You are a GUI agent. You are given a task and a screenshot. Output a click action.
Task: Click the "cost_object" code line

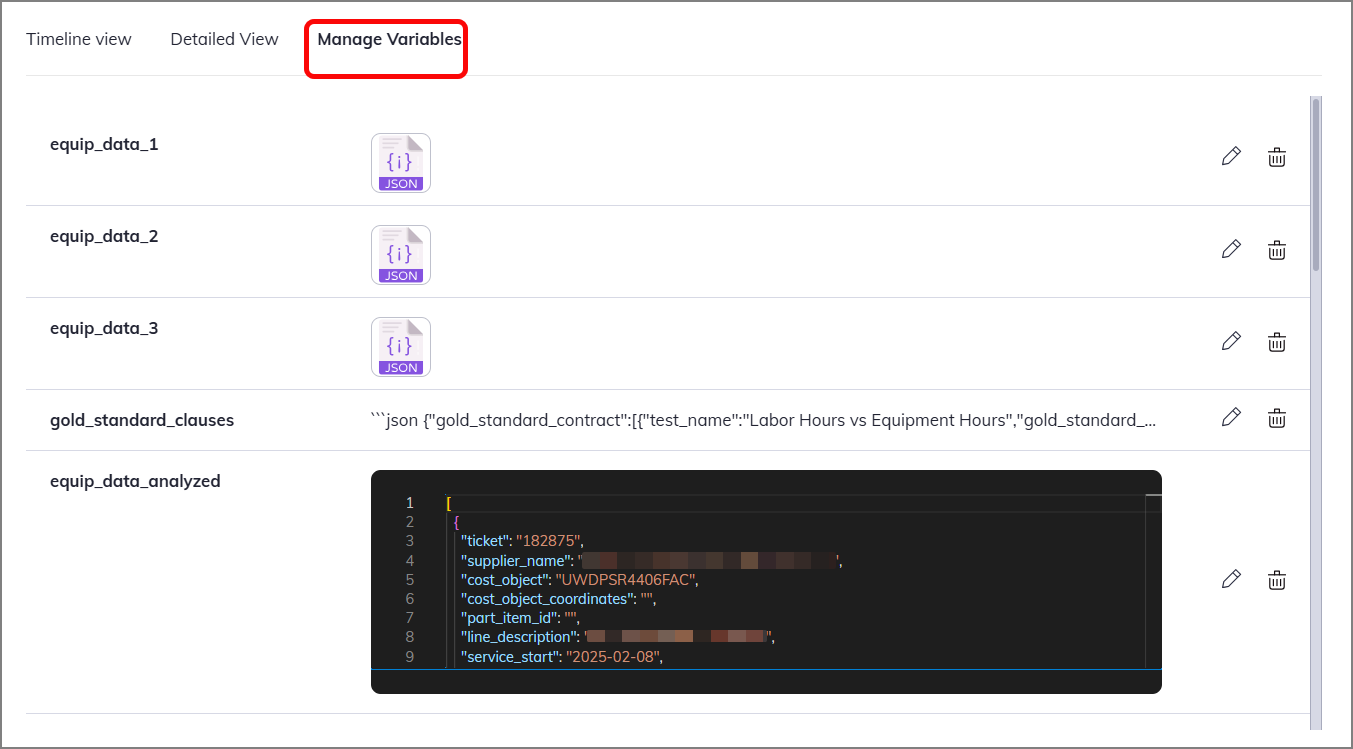[x=579, y=579]
